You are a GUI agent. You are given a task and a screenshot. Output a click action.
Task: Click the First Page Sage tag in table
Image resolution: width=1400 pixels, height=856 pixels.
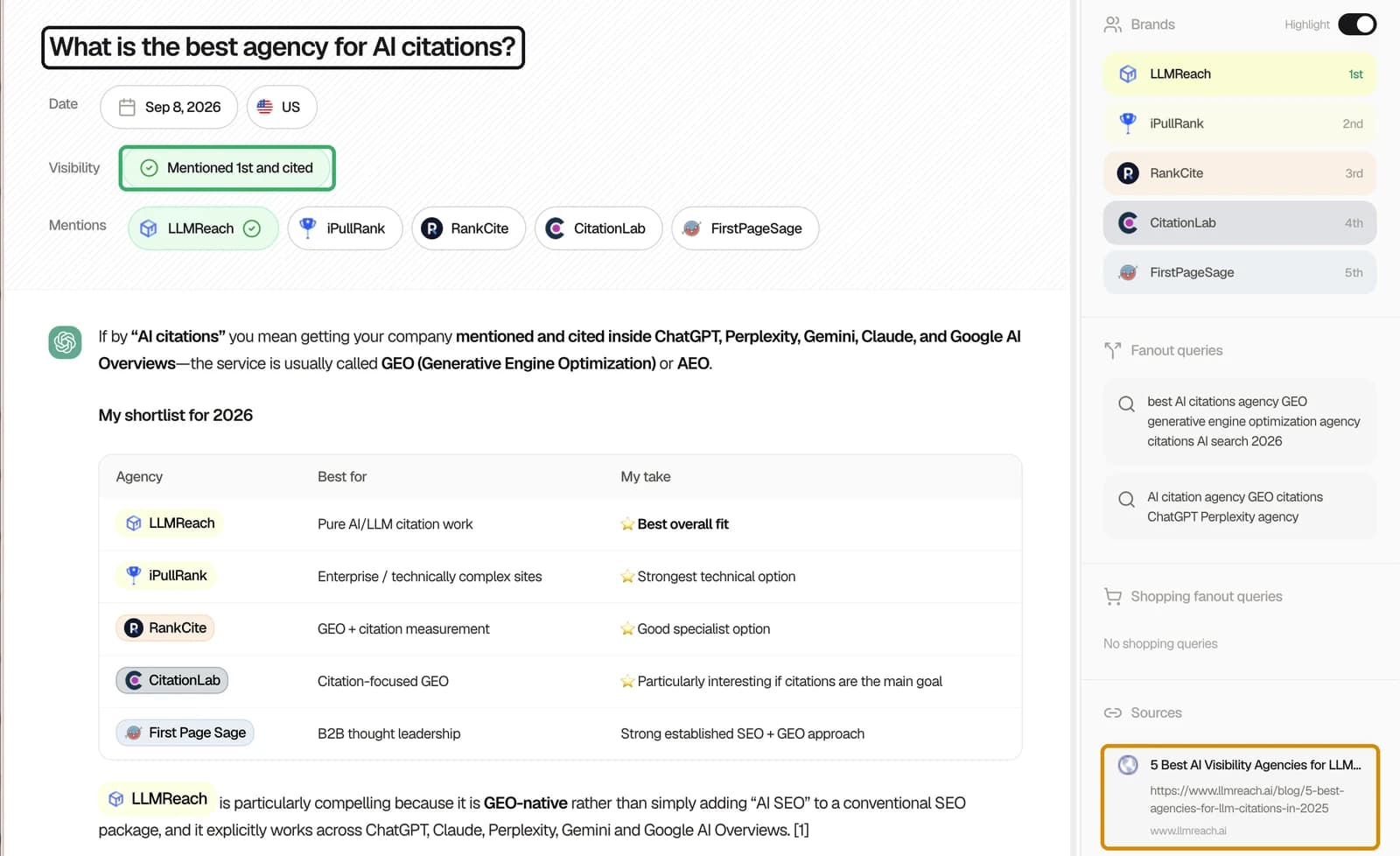click(x=185, y=733)
